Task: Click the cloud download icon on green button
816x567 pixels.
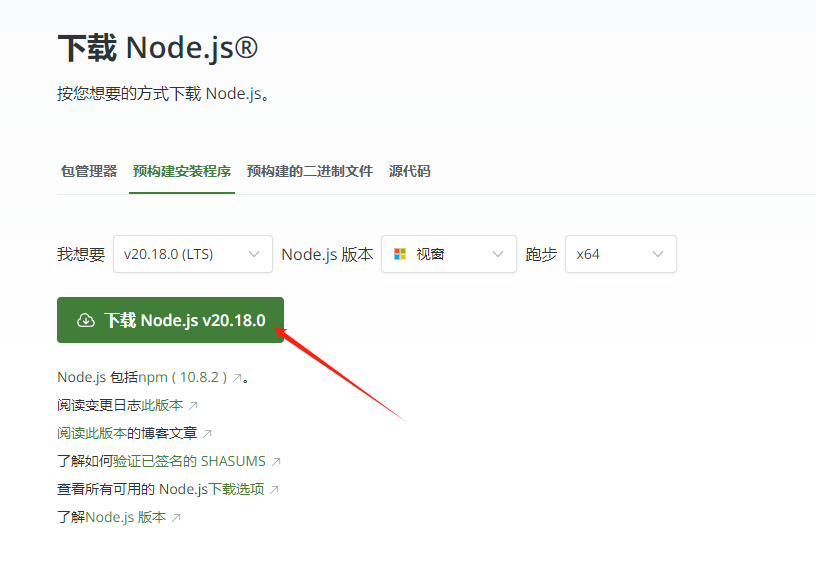Action: pyautogui.click(x=86, y=320)
